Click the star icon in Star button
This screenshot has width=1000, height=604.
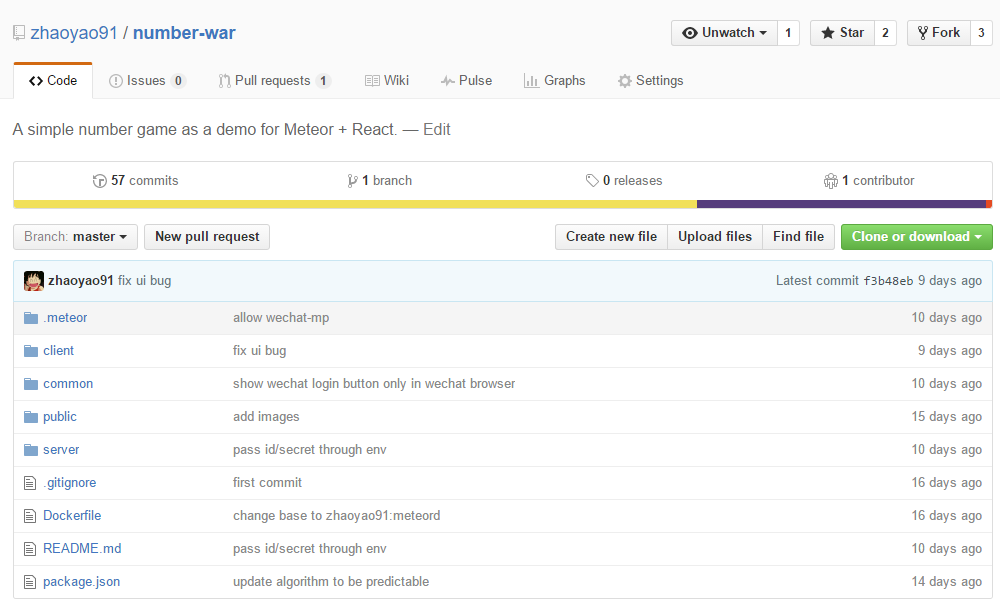[x=828, y=33]
